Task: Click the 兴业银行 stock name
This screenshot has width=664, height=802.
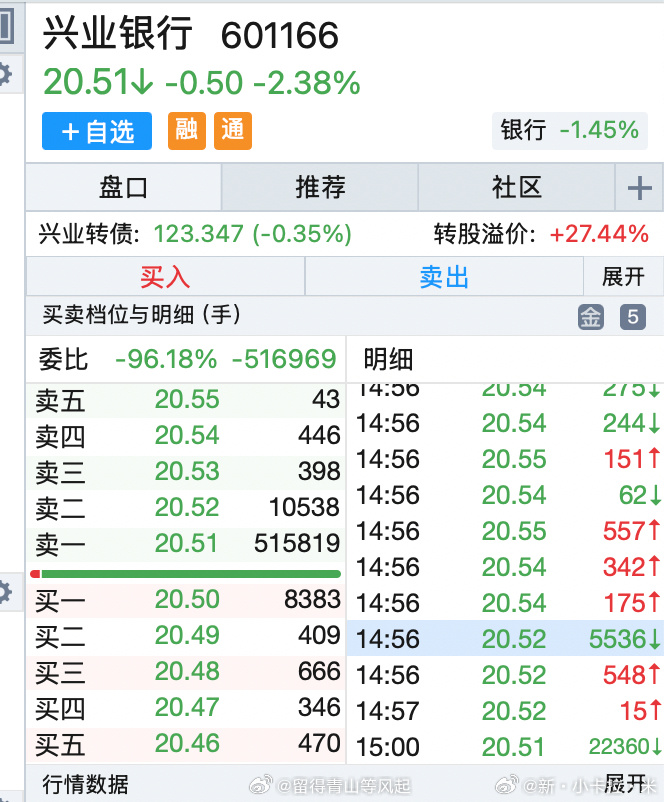Action: pos(118,33)
